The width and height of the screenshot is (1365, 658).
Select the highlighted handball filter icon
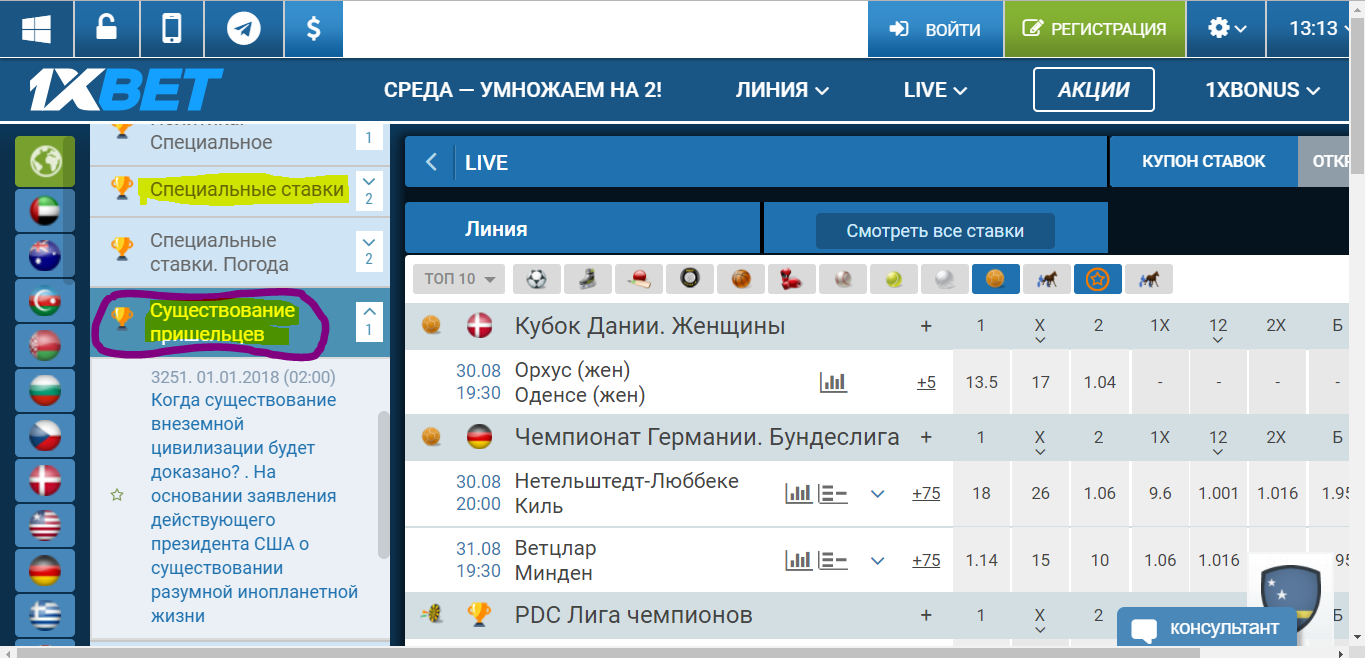point(996,279)
